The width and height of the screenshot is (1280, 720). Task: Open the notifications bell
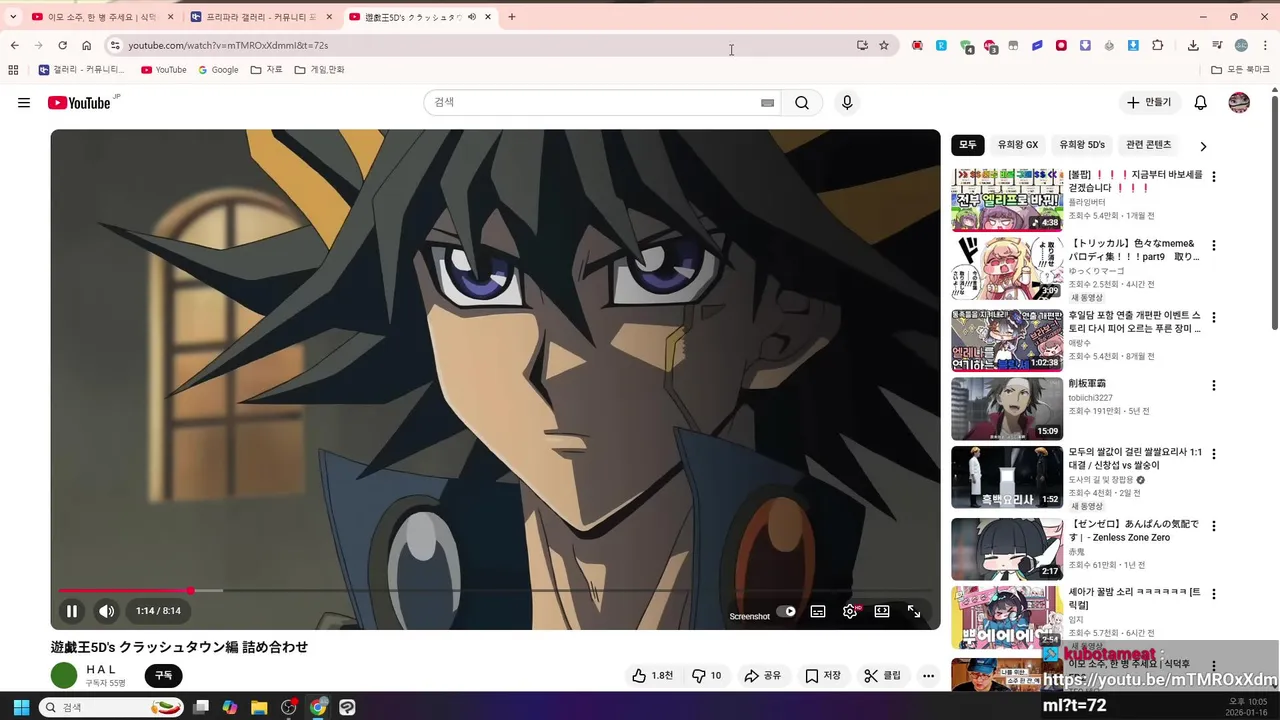point(1201,103)
